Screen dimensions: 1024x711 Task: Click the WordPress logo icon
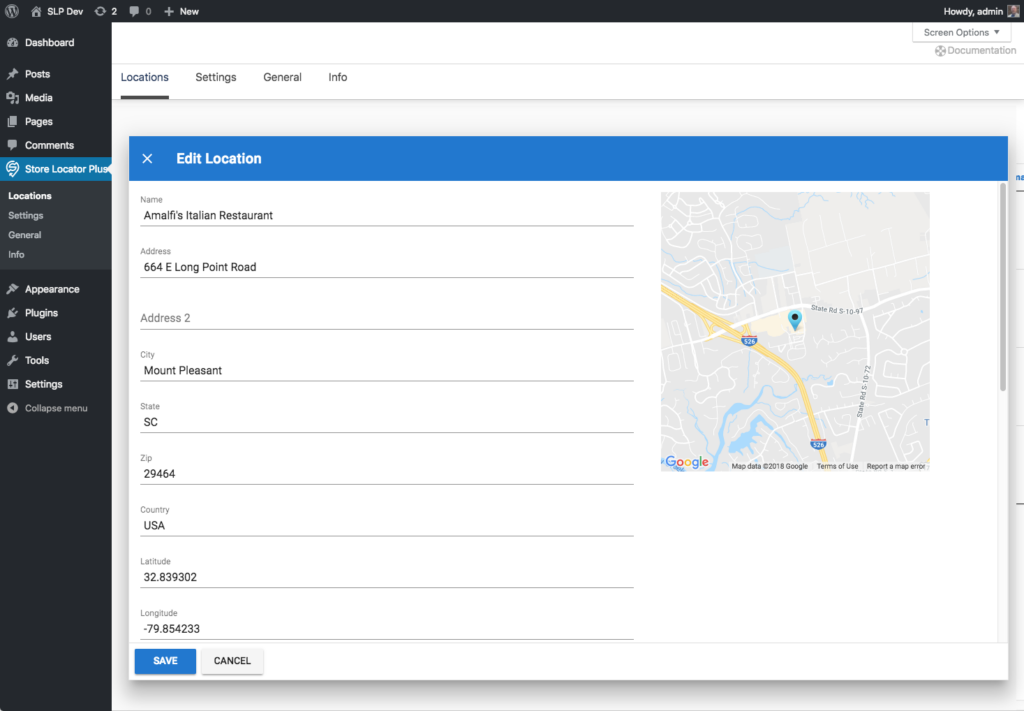(x=12, y=11)
